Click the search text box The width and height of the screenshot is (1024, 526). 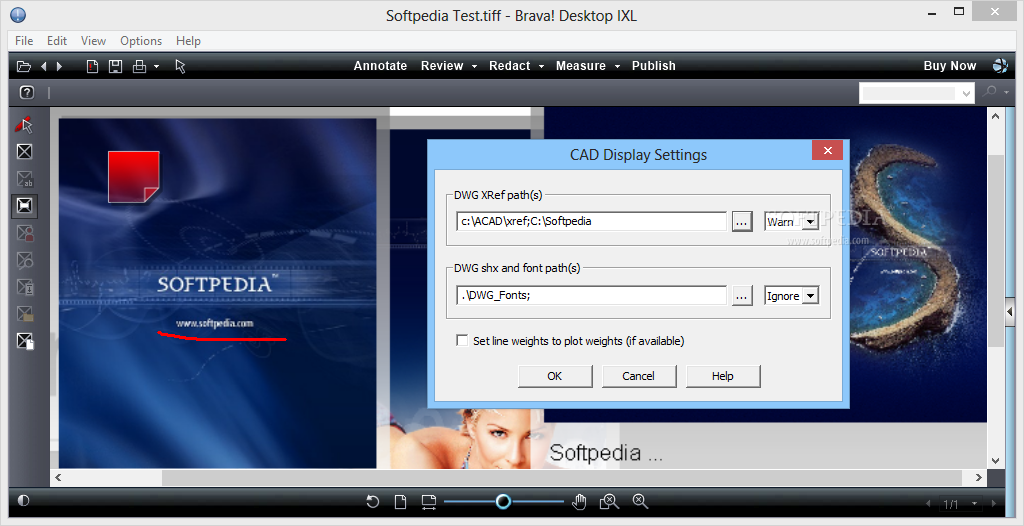(x=909, y=93)
